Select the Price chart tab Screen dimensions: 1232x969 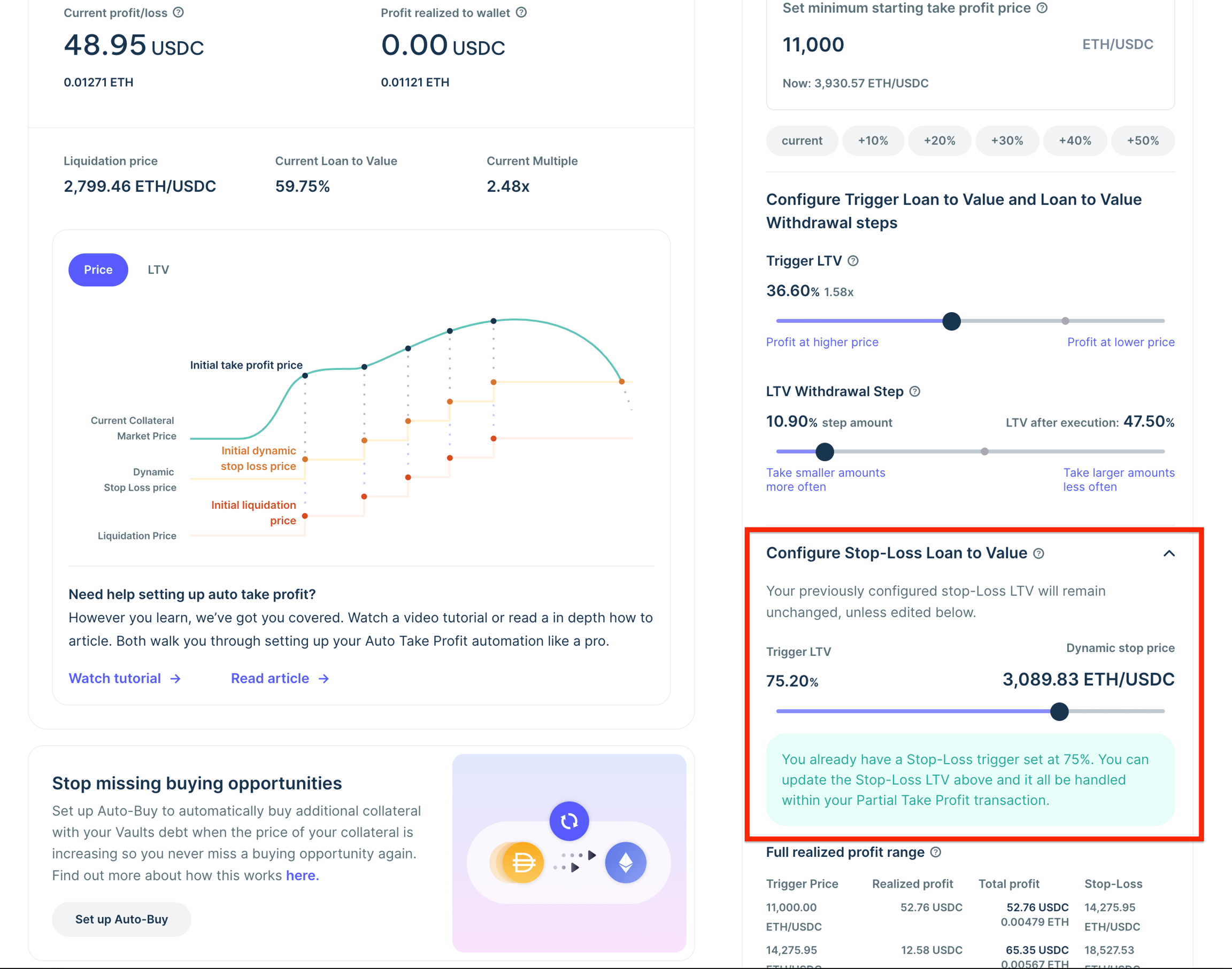pos(98,270)
